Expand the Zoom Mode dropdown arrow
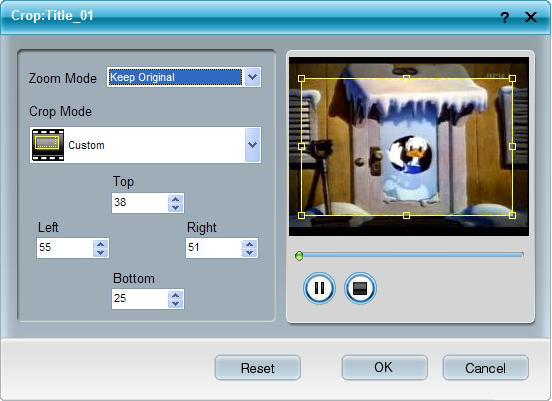Screen dimensions: 552x401 pos(252,77)
